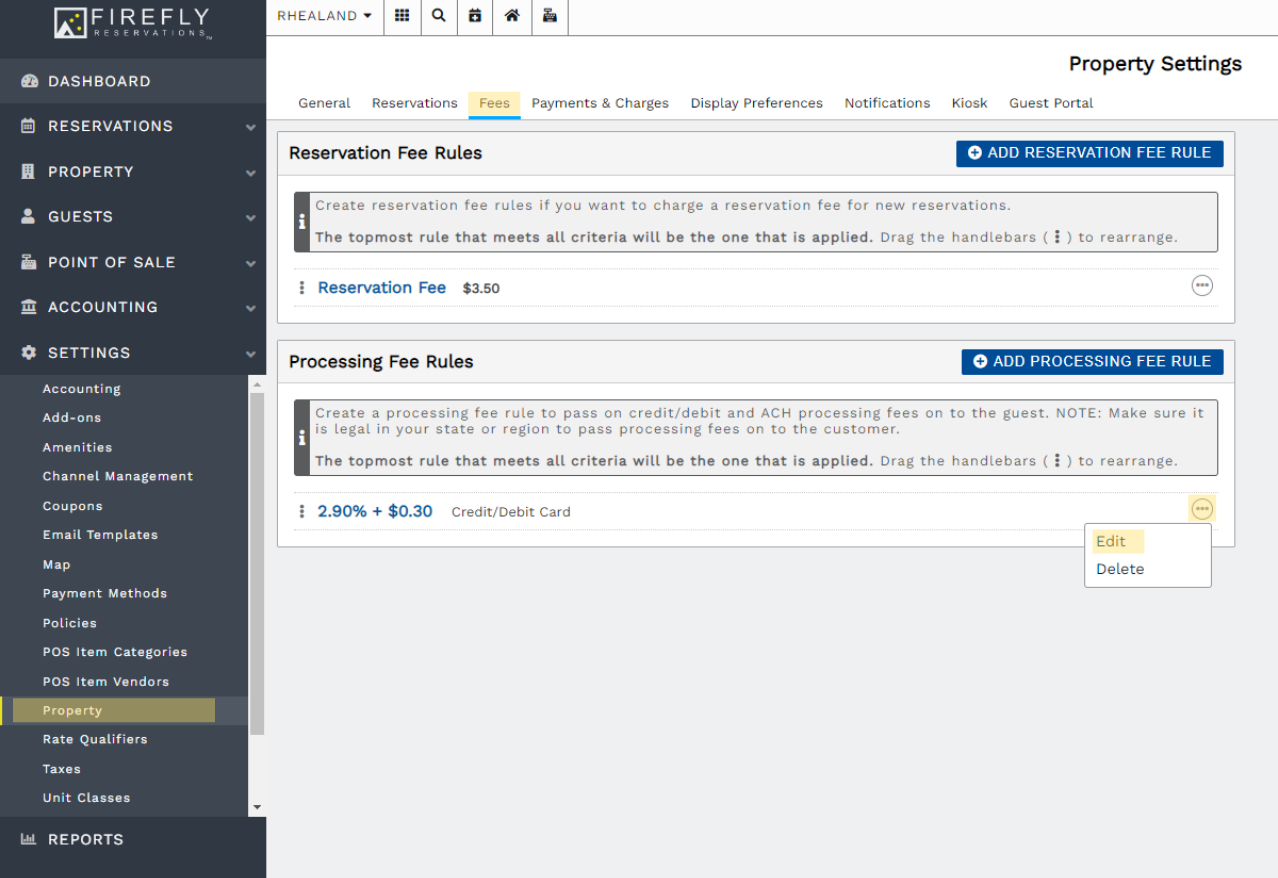Click the drag handle beside 2.90% + $0.30

[x=302, y=511]
